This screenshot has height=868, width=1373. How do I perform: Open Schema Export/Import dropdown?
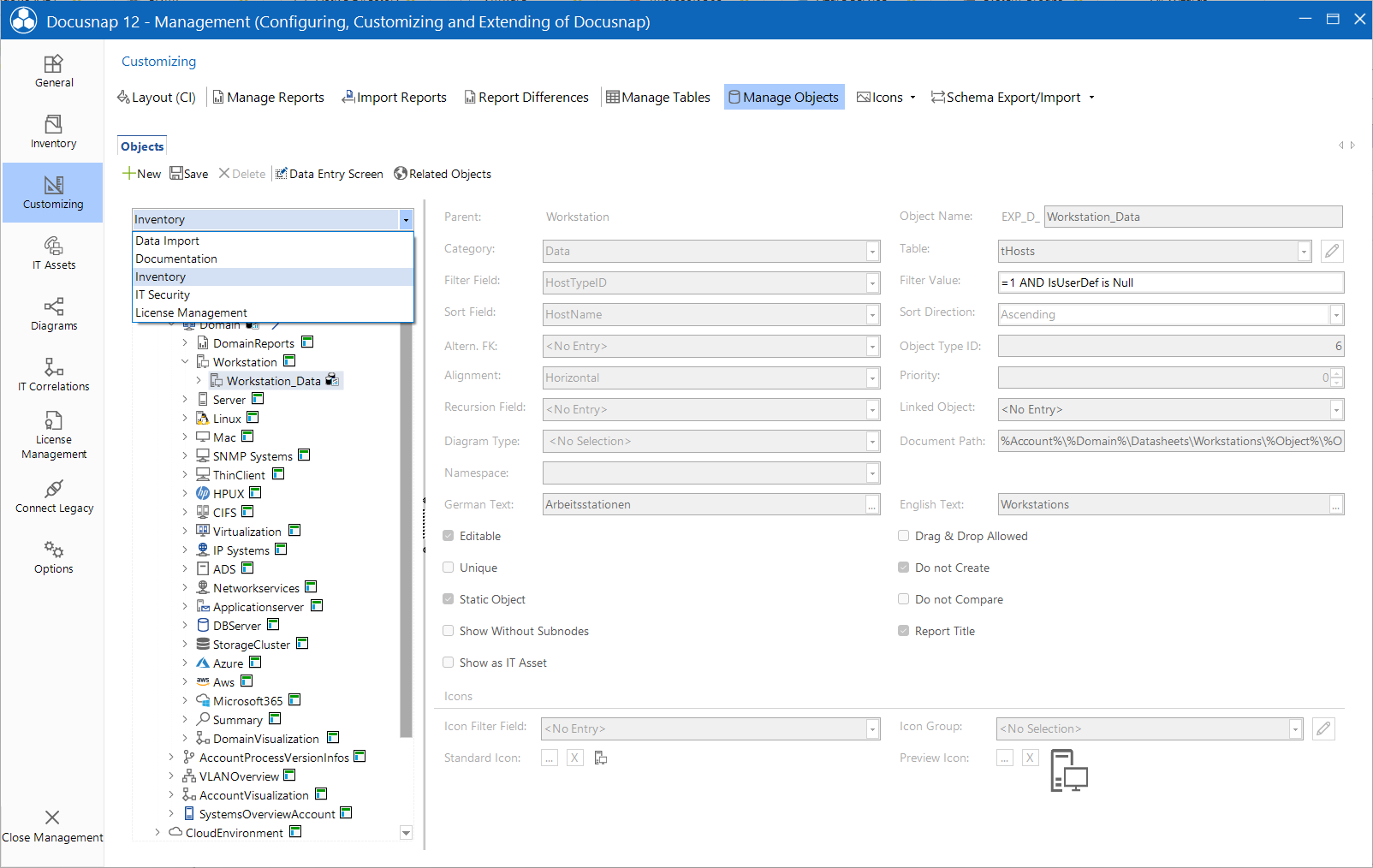1013,98
